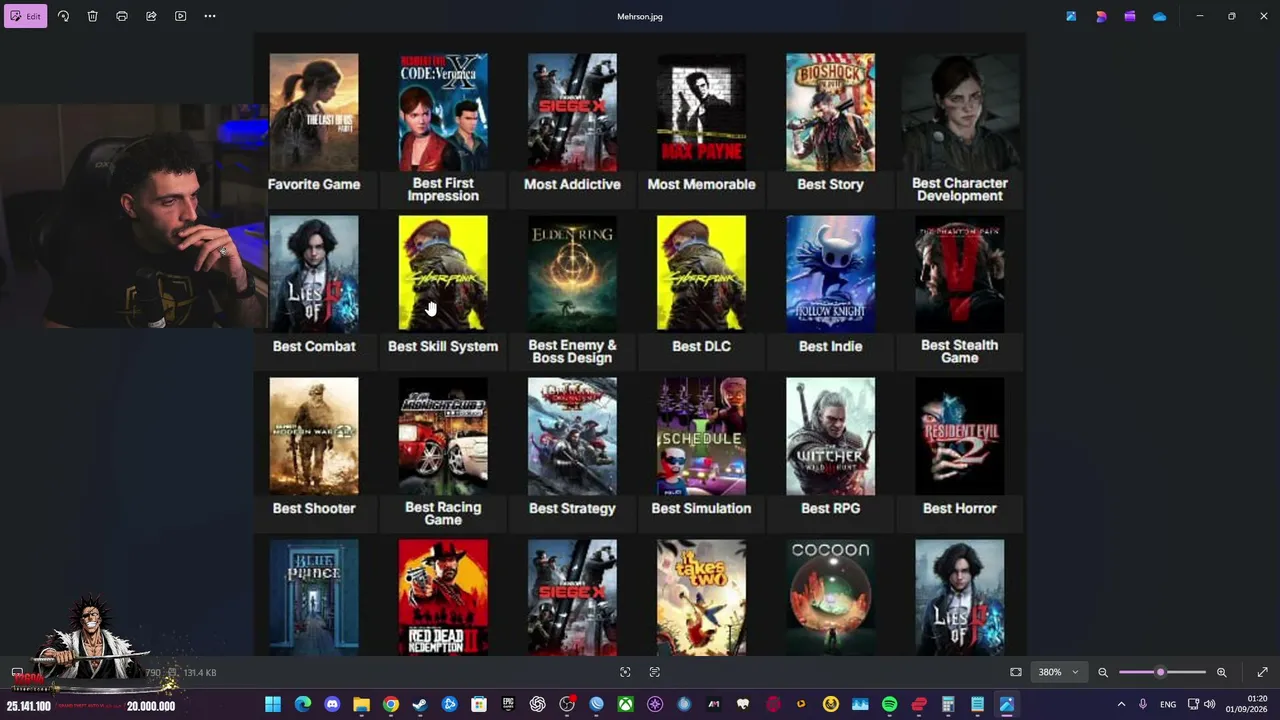Share the image with the share icon

point(151,16)
